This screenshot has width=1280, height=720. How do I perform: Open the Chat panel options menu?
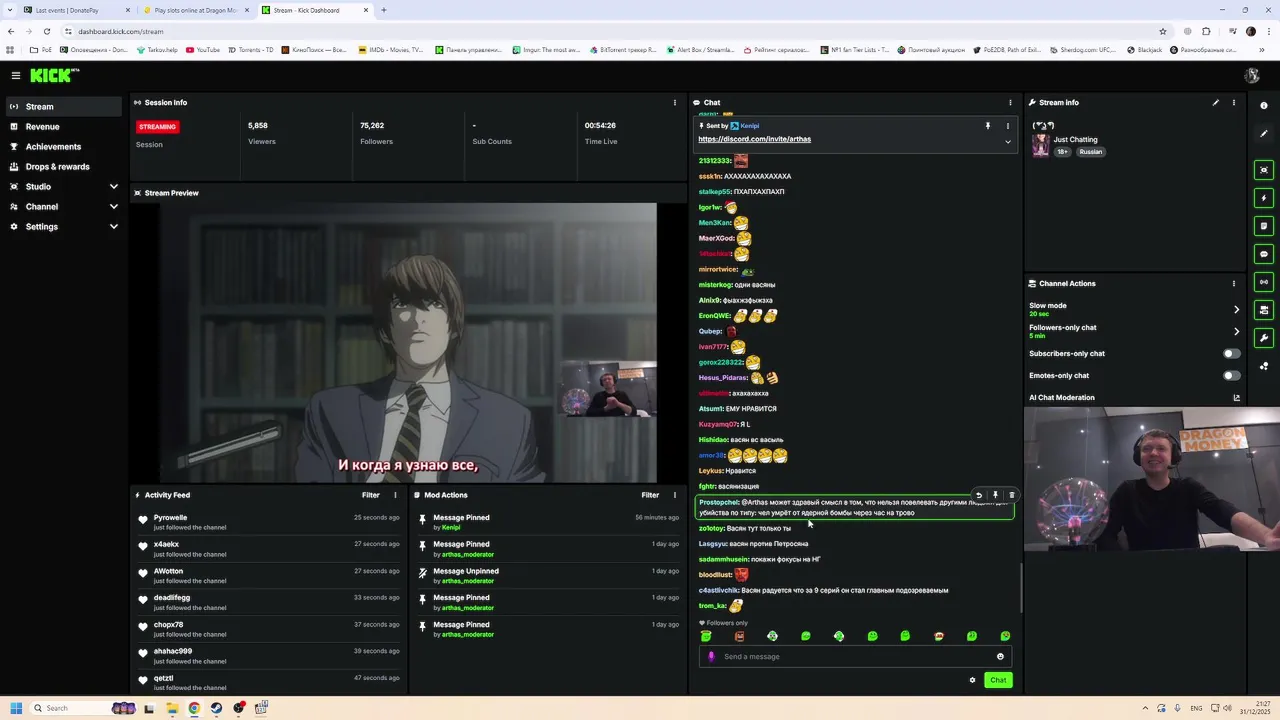(x=1010, y=102)
